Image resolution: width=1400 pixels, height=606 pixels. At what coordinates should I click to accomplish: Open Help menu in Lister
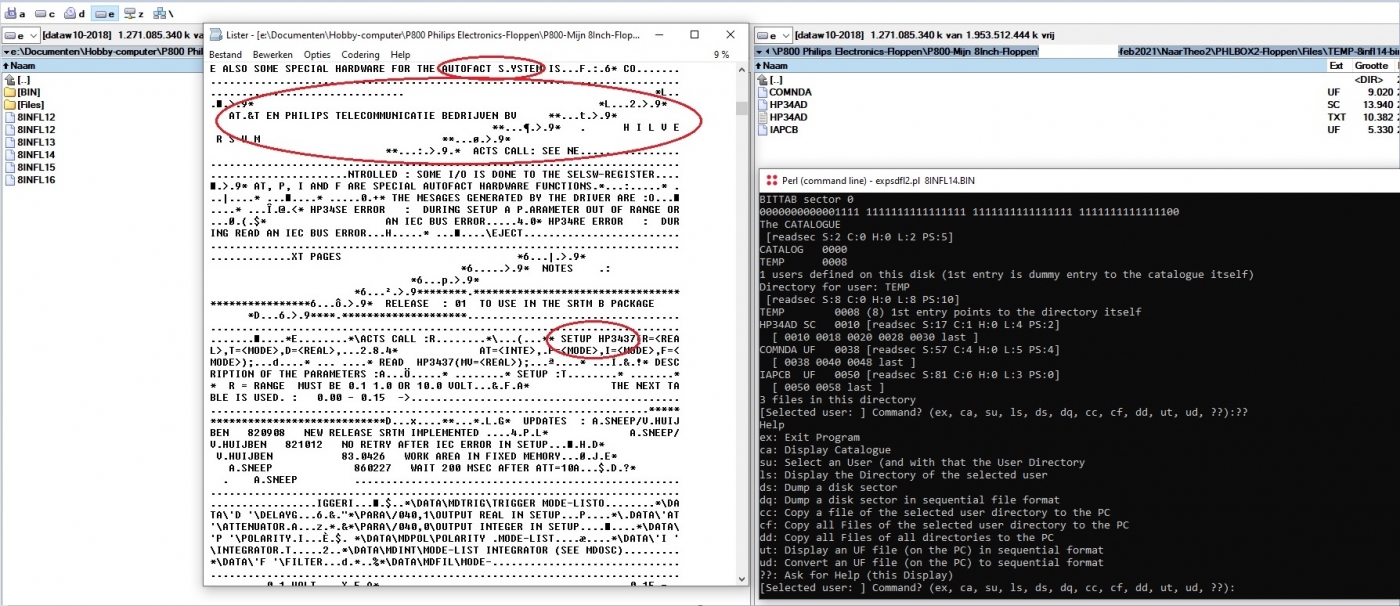[400, 55]
